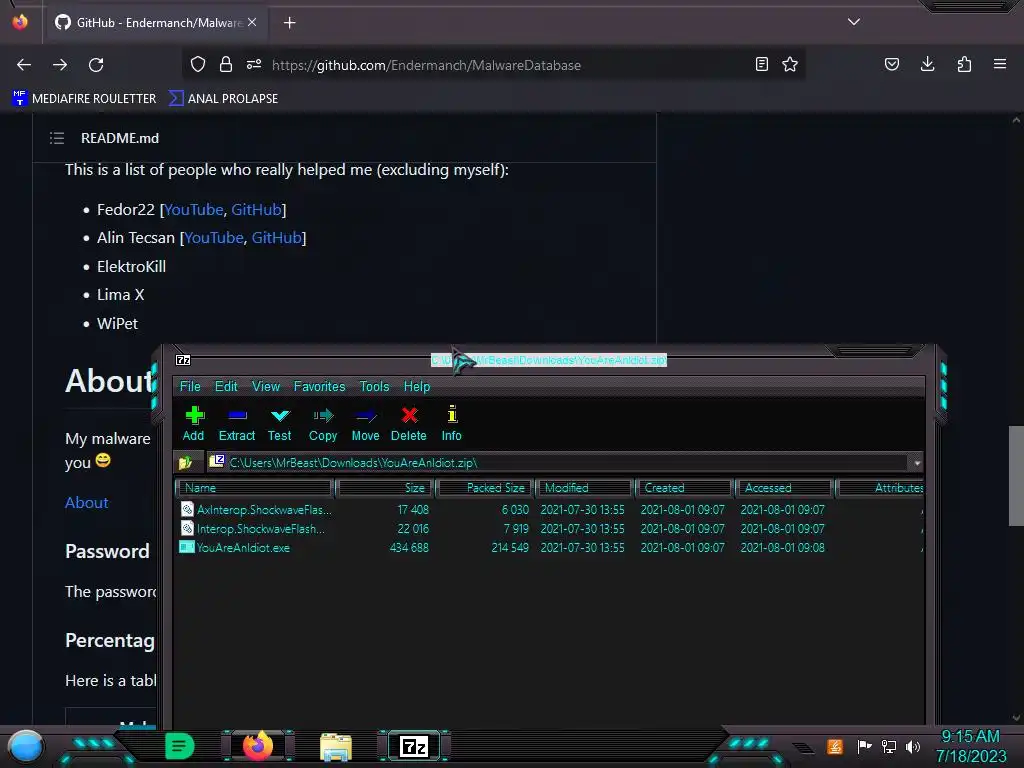
Task: Open the Start orb on taskbar
Action: tap(26, 746)
